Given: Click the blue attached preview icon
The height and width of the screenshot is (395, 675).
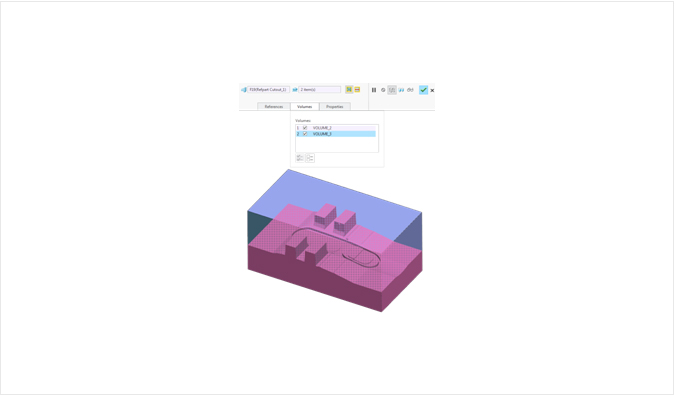Looking at the screenshot, I should [x=401, y=90].
